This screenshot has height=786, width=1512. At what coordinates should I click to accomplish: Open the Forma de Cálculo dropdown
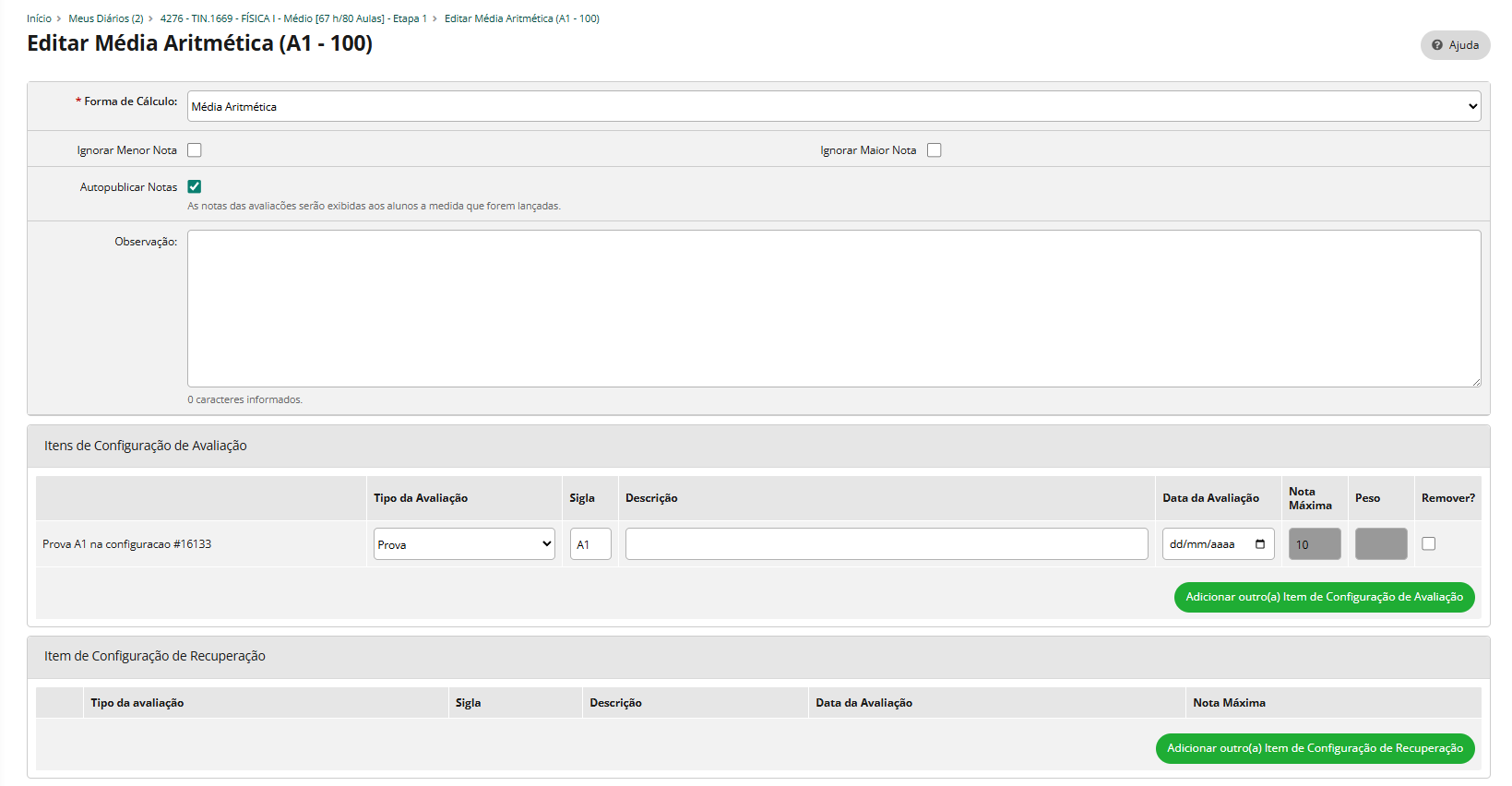[x=833, y=106]
